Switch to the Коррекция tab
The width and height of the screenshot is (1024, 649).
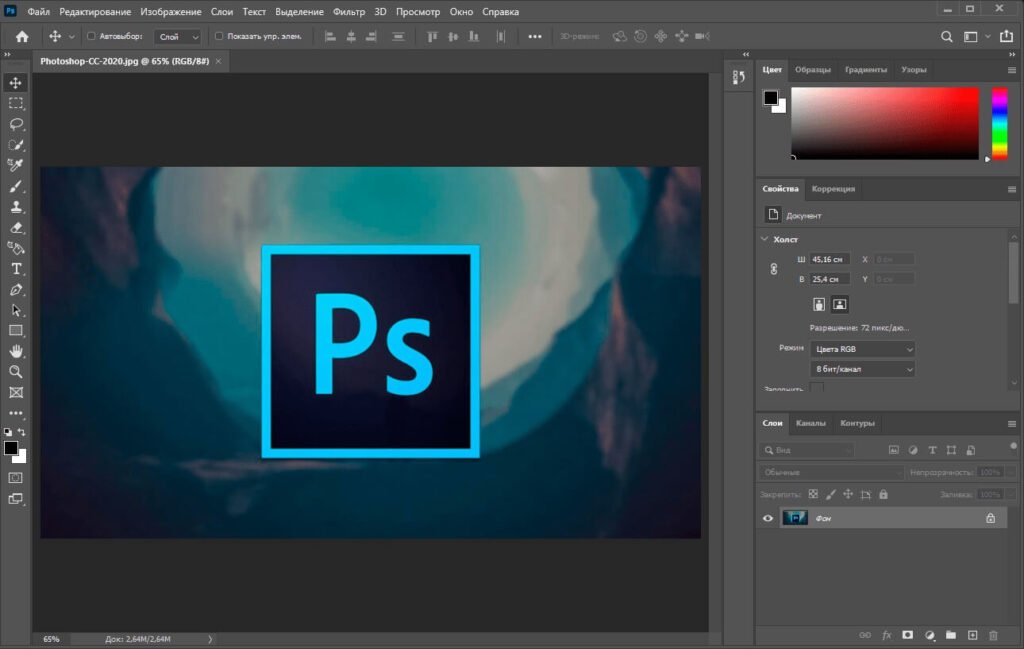[x=833, y=189]
